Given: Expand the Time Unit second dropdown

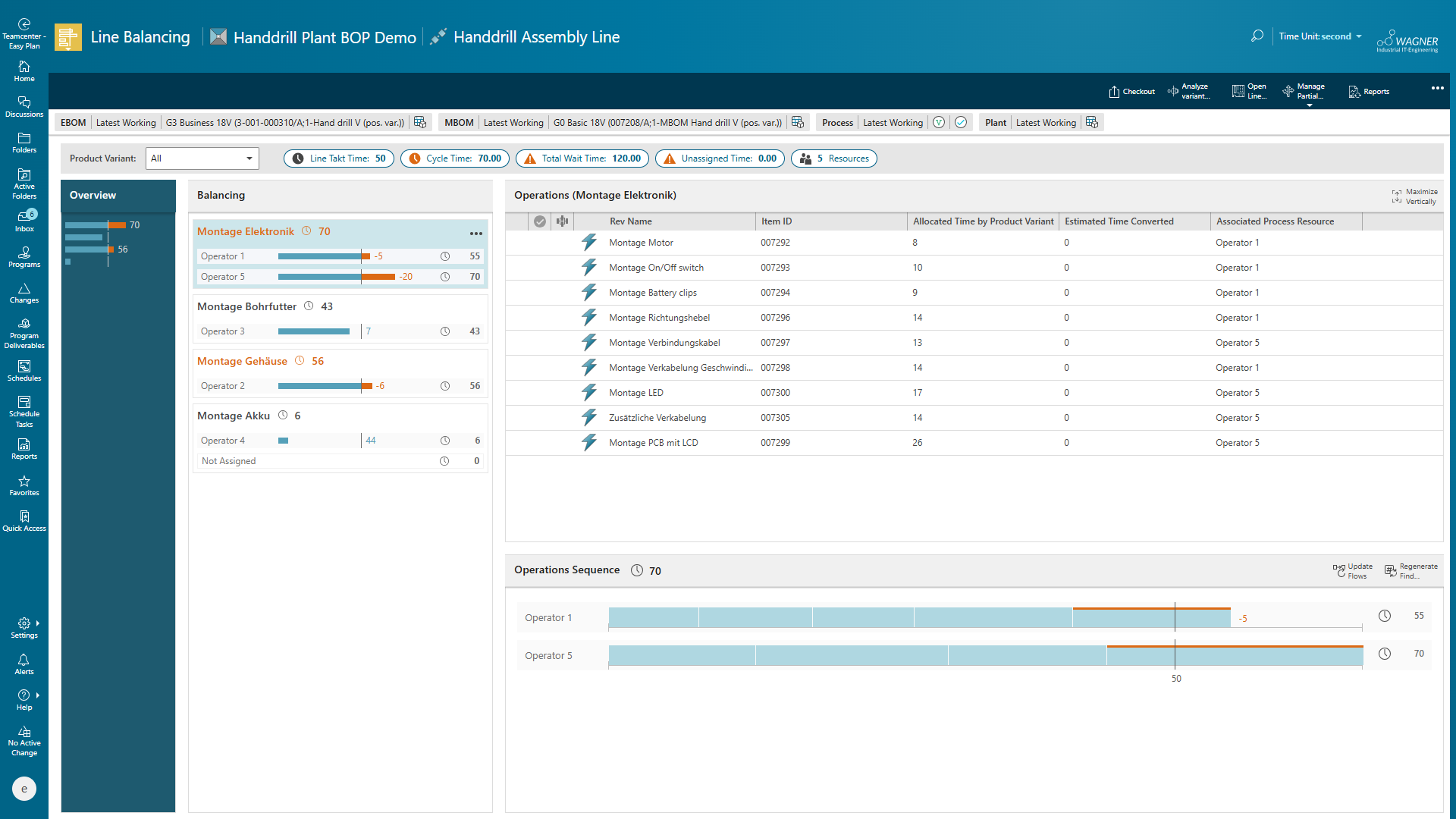Looking at the screenshot, I should pos(1320,36).
